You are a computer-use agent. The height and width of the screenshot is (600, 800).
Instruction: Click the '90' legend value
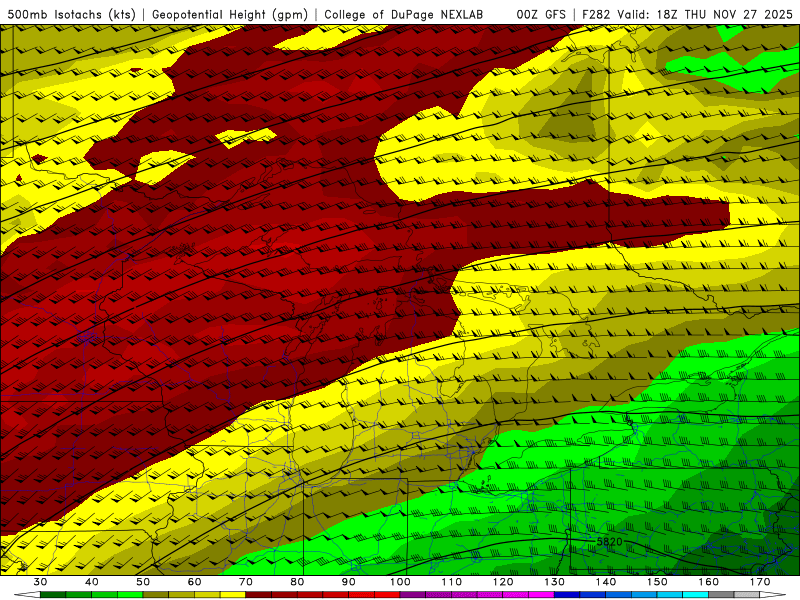pos(348,582)
